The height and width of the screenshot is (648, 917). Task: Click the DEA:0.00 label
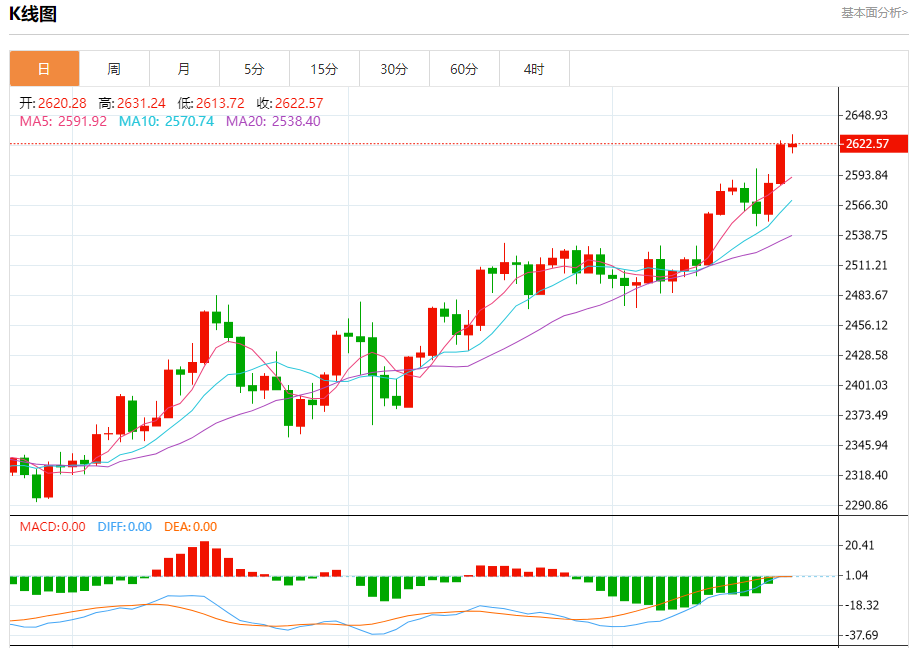191,527
